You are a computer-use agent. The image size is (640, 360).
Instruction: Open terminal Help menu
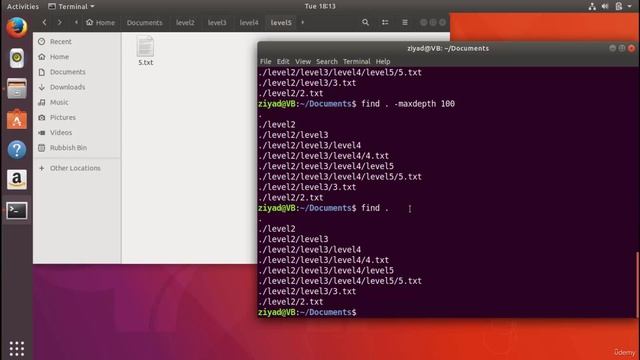pos(383,61)
